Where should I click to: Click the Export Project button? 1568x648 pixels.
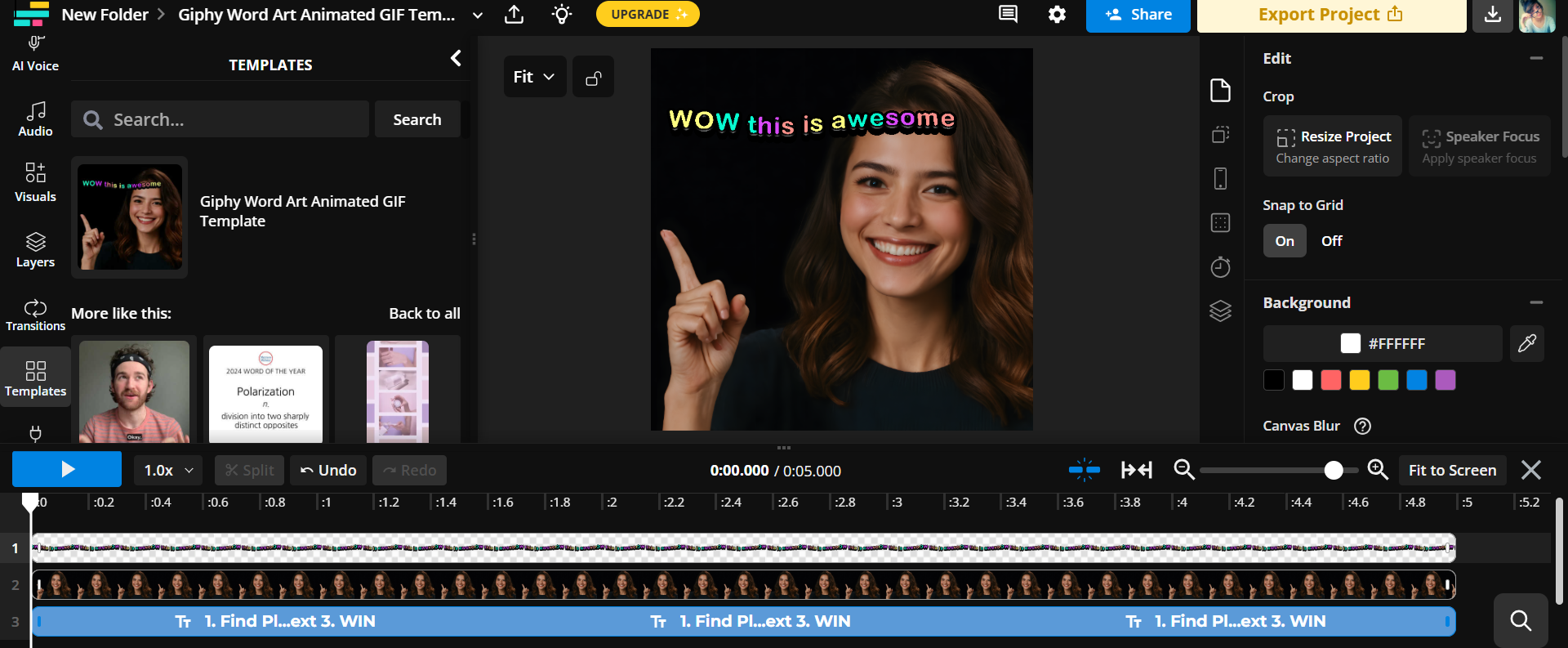coord(1330,15)
